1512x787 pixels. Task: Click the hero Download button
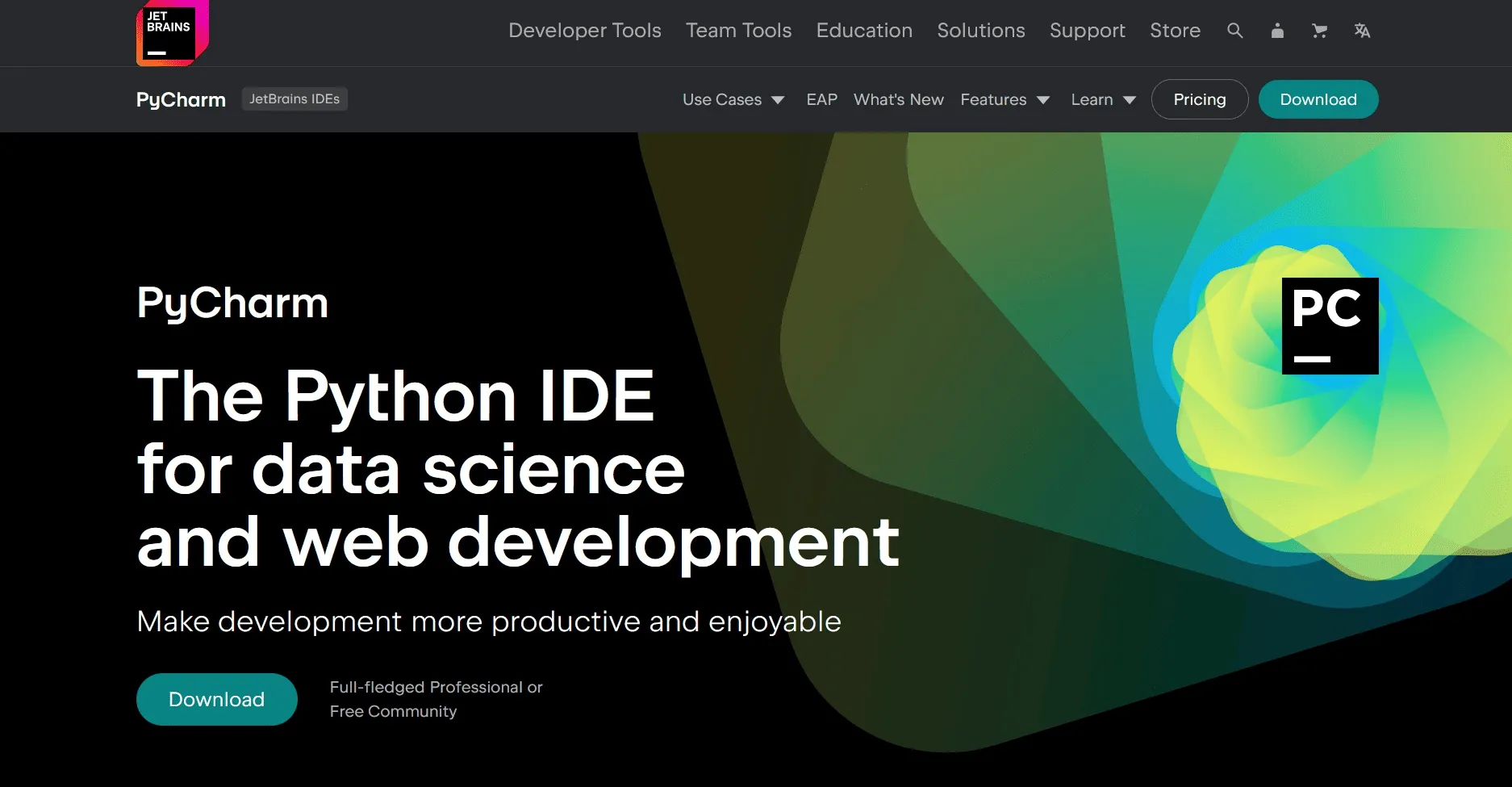coord(216,698)
